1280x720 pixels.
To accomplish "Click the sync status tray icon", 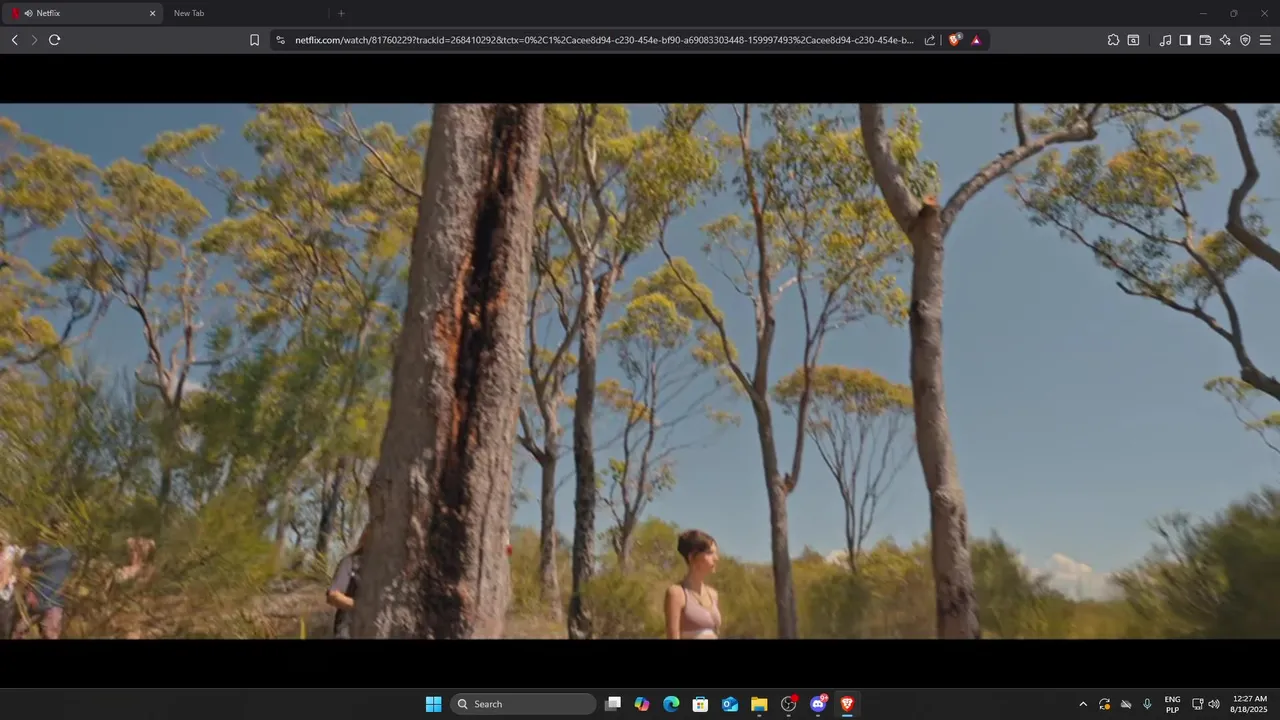I will point(1104,704).
